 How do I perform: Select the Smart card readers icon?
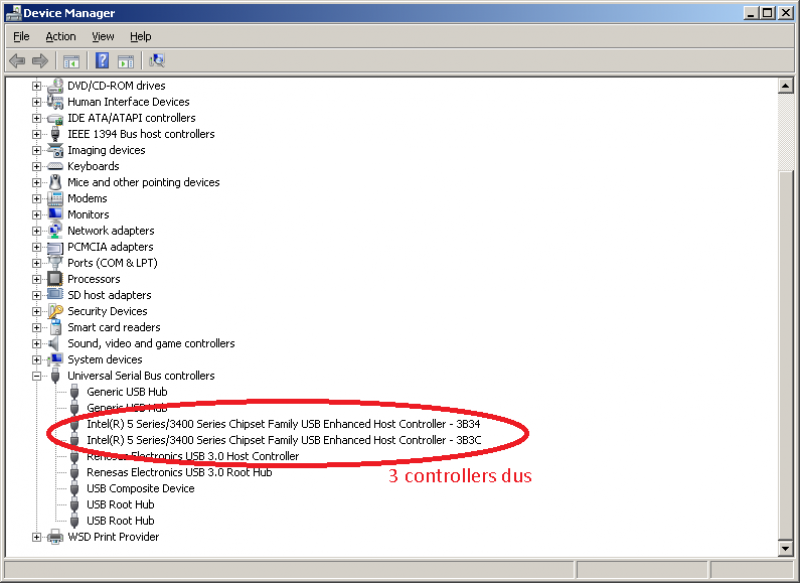coord(55,327)
